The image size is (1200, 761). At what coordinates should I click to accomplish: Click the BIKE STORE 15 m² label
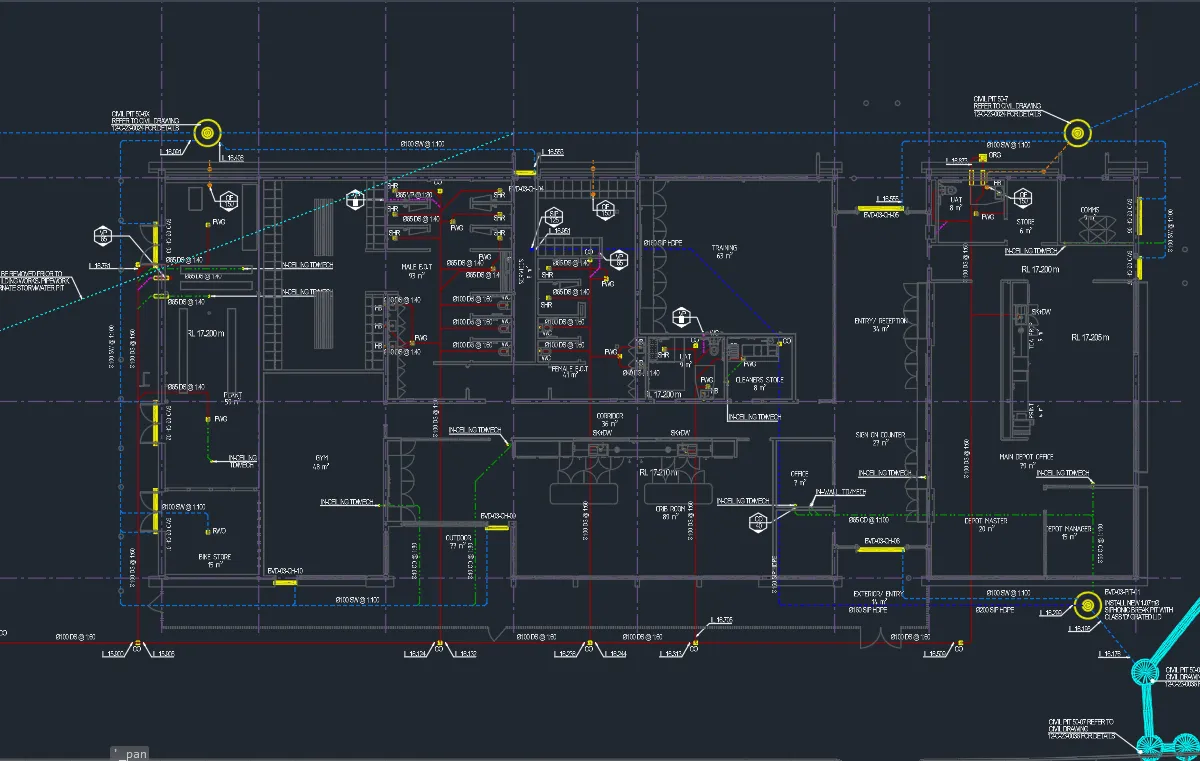pyautogui.click(x=213, y=561)
